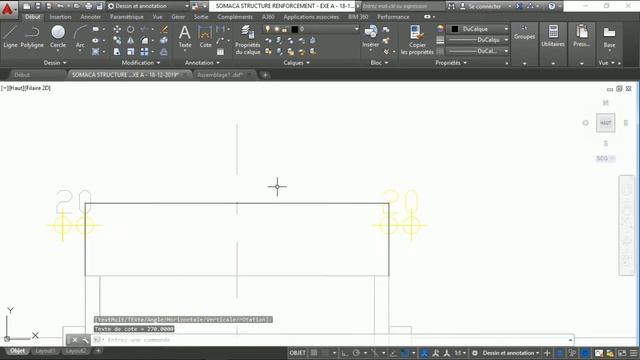This screenshot has height=360, width=640.
Task: Open the Base view panel
Action: tap(609, 37)
